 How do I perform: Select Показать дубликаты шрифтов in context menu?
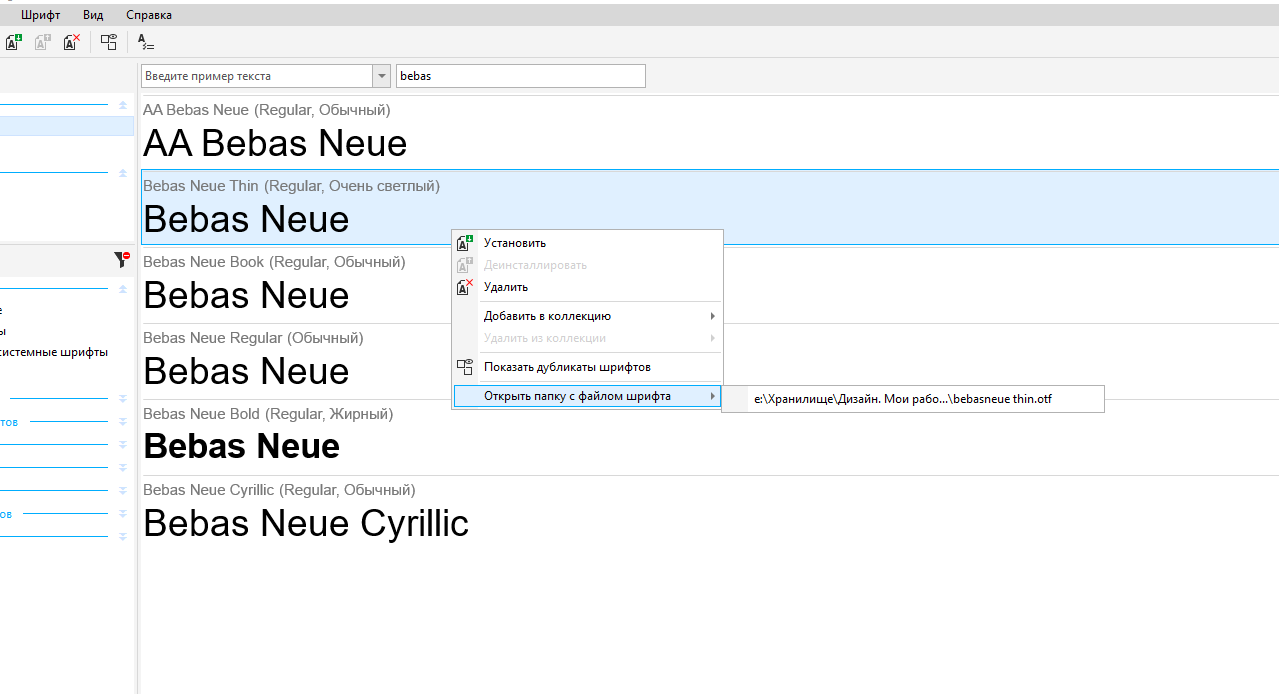[x=587, y=367]
